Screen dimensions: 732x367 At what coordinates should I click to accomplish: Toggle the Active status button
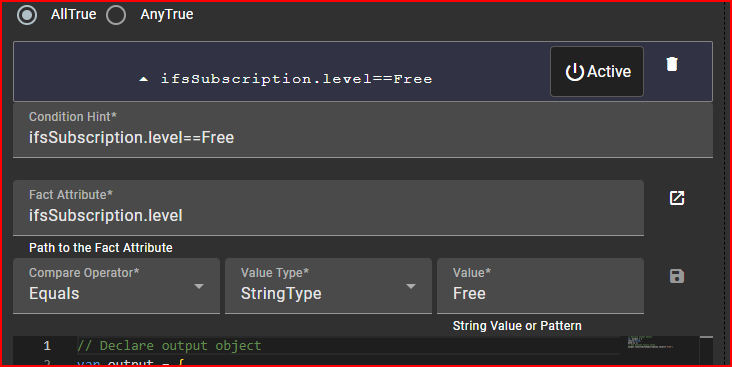click(597, 71)
